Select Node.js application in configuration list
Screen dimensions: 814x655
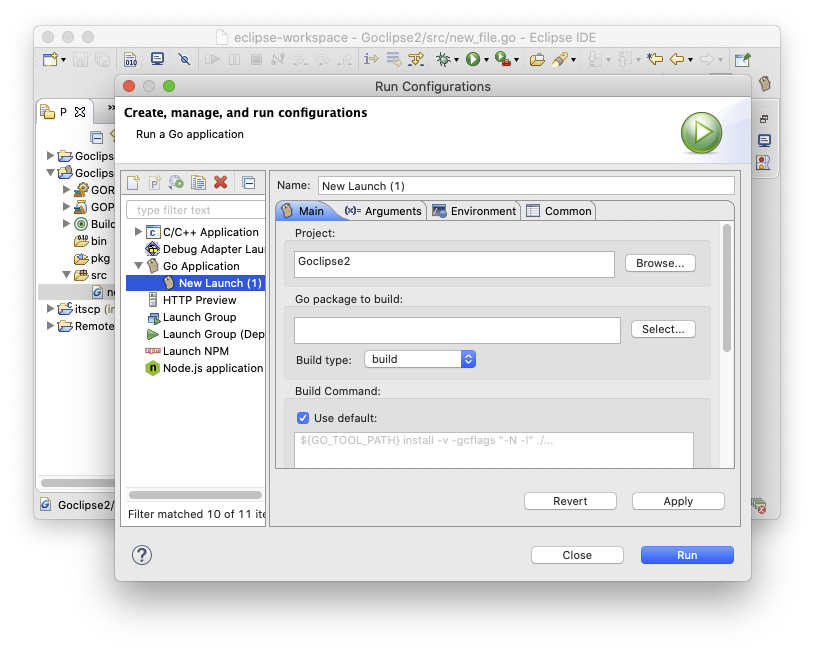point(212,368)
